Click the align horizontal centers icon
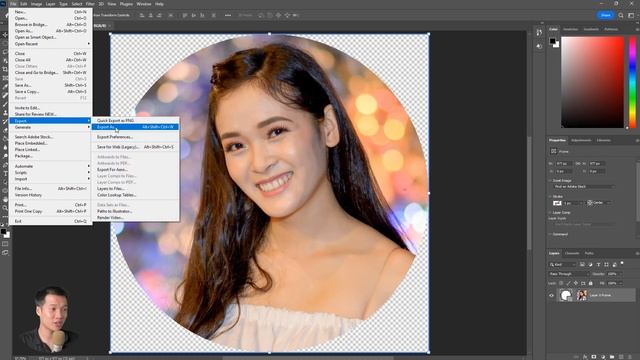 click(151, 15)
